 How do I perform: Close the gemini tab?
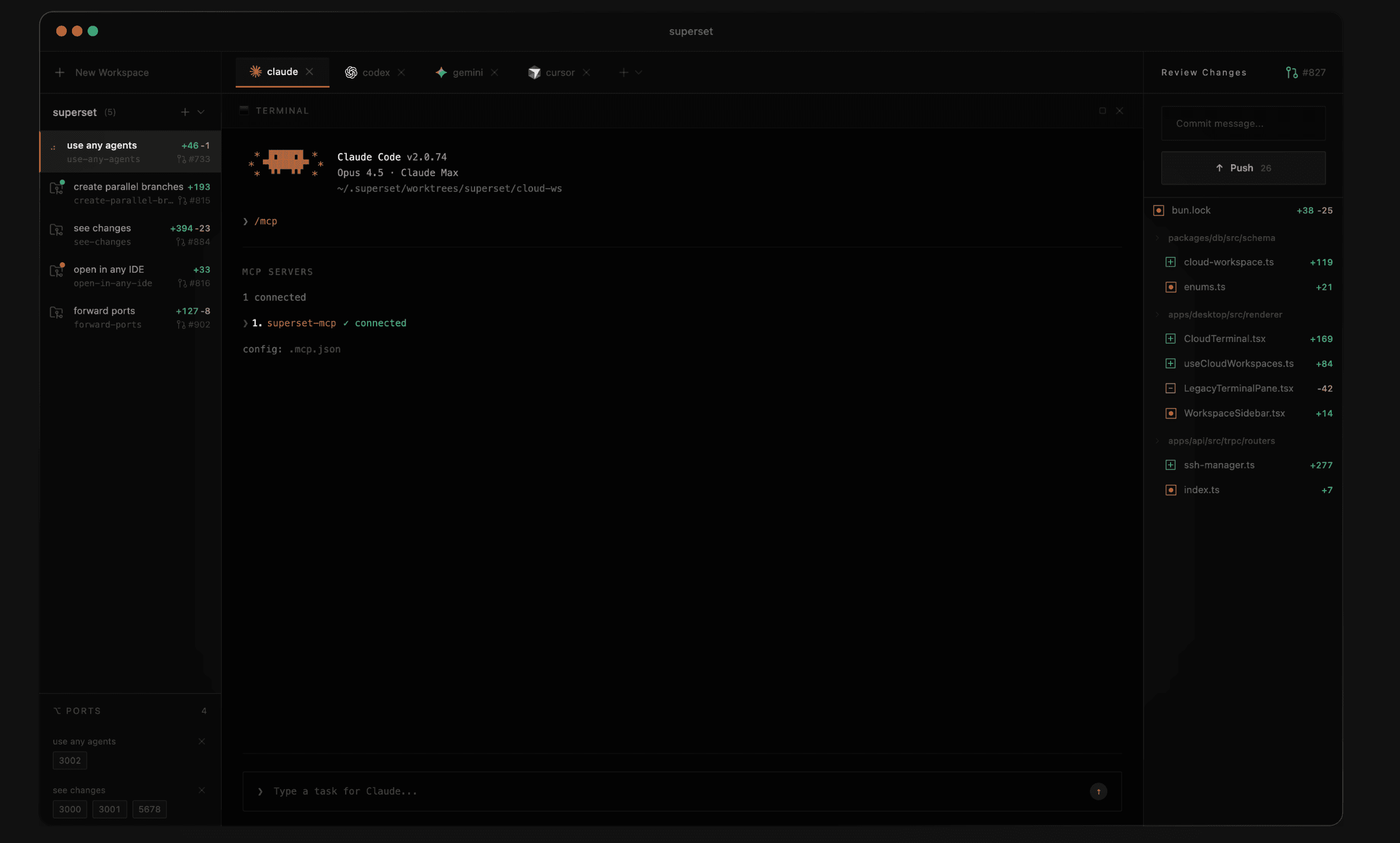(494, 72)
